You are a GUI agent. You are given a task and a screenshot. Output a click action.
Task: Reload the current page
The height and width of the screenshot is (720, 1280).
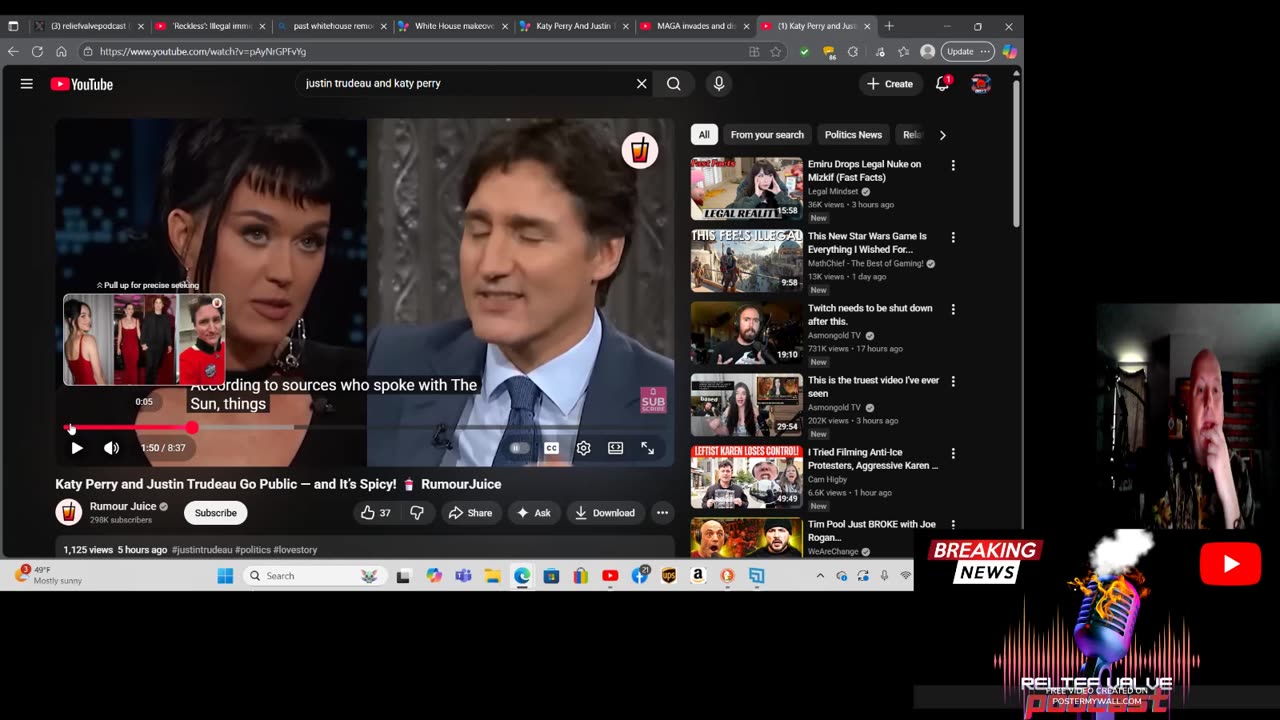coord(37,51)
